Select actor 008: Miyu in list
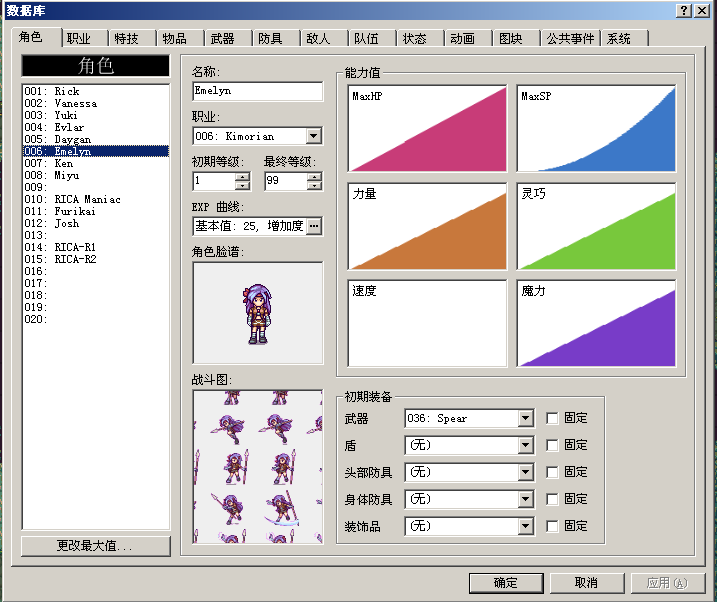This screenshot has height=602, width=717. pyautogui.click(x=96, y=176)
